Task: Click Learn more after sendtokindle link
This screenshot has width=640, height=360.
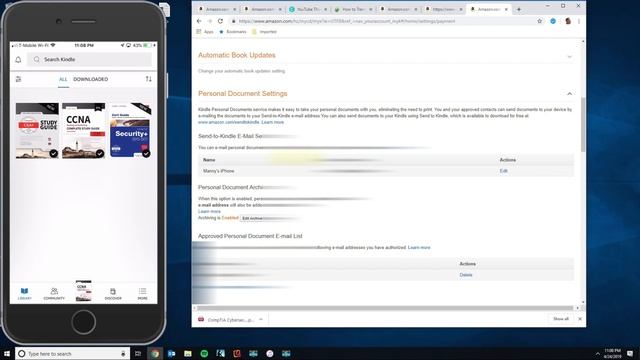Action: 273,122
